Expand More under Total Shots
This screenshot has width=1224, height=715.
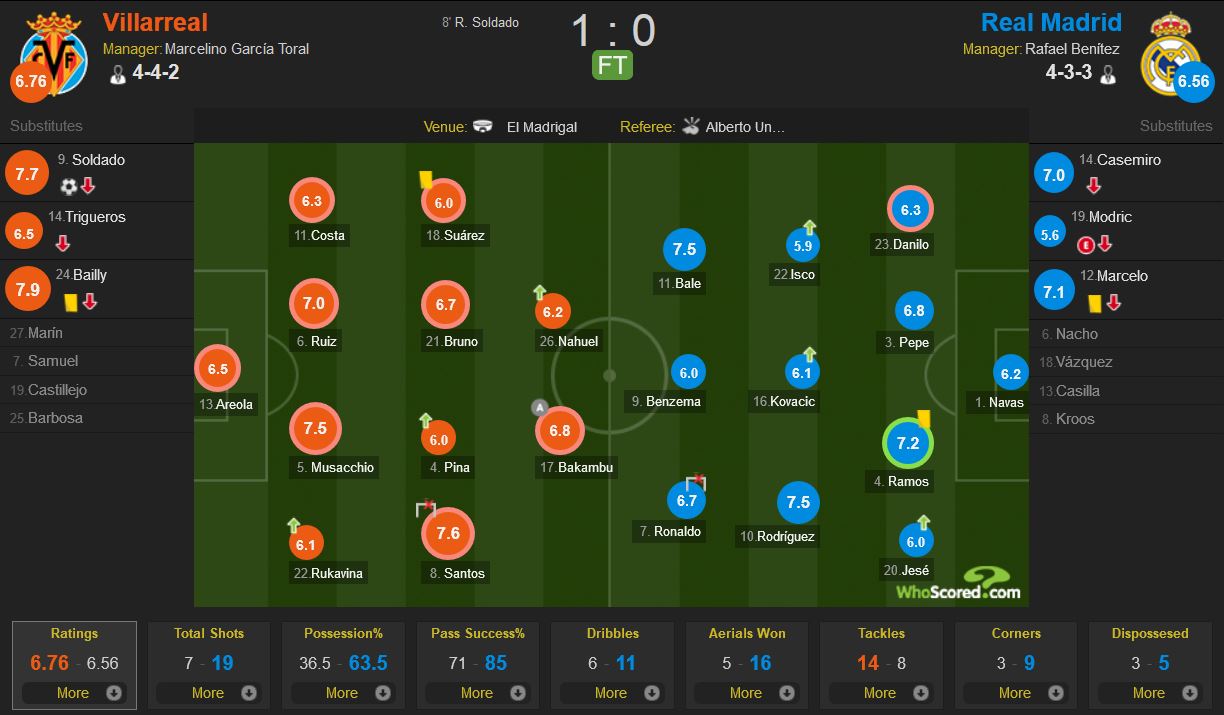coord(208,693)
